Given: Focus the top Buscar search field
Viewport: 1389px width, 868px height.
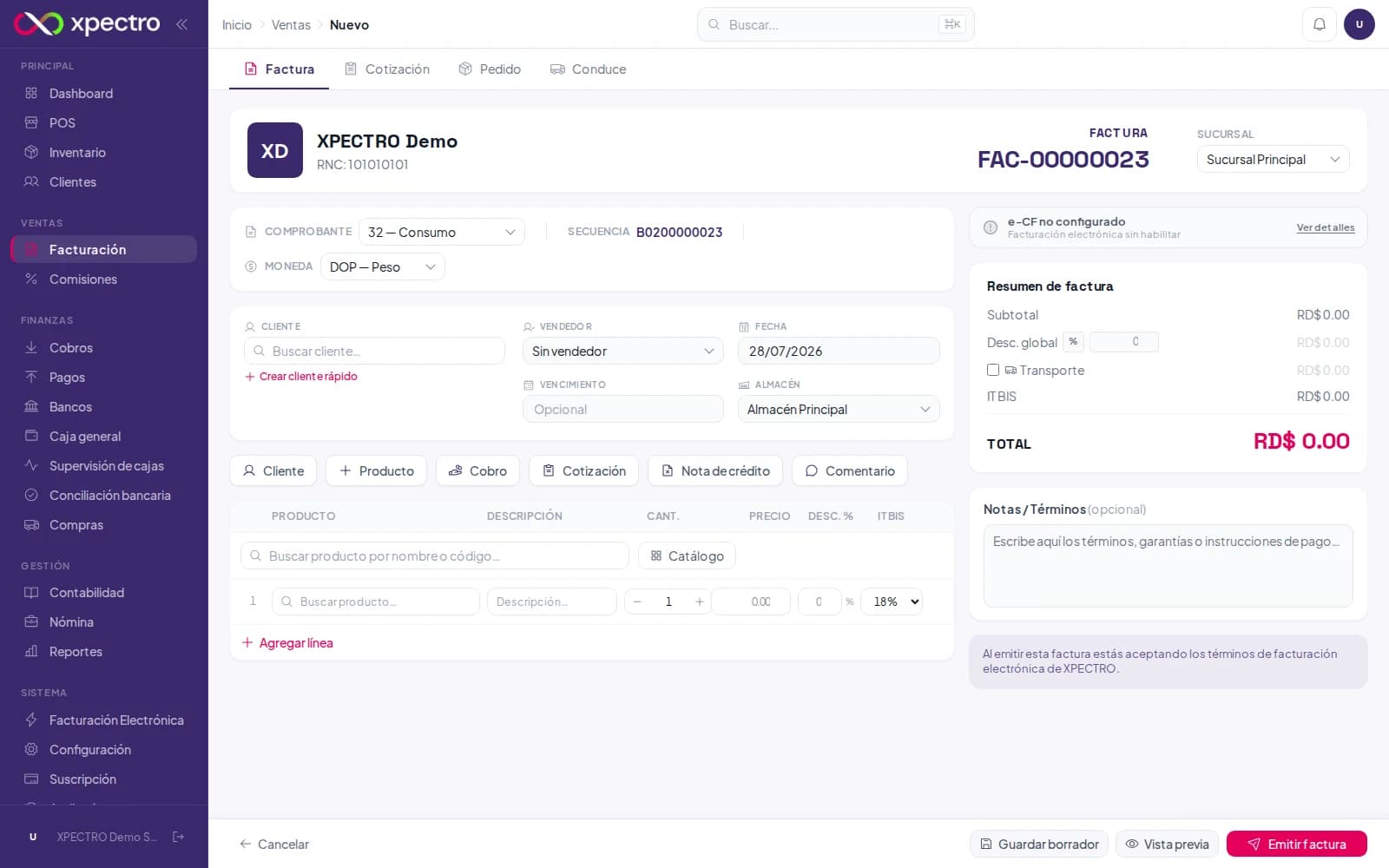Looking at the screenshot, I should (x=835, y=24).
